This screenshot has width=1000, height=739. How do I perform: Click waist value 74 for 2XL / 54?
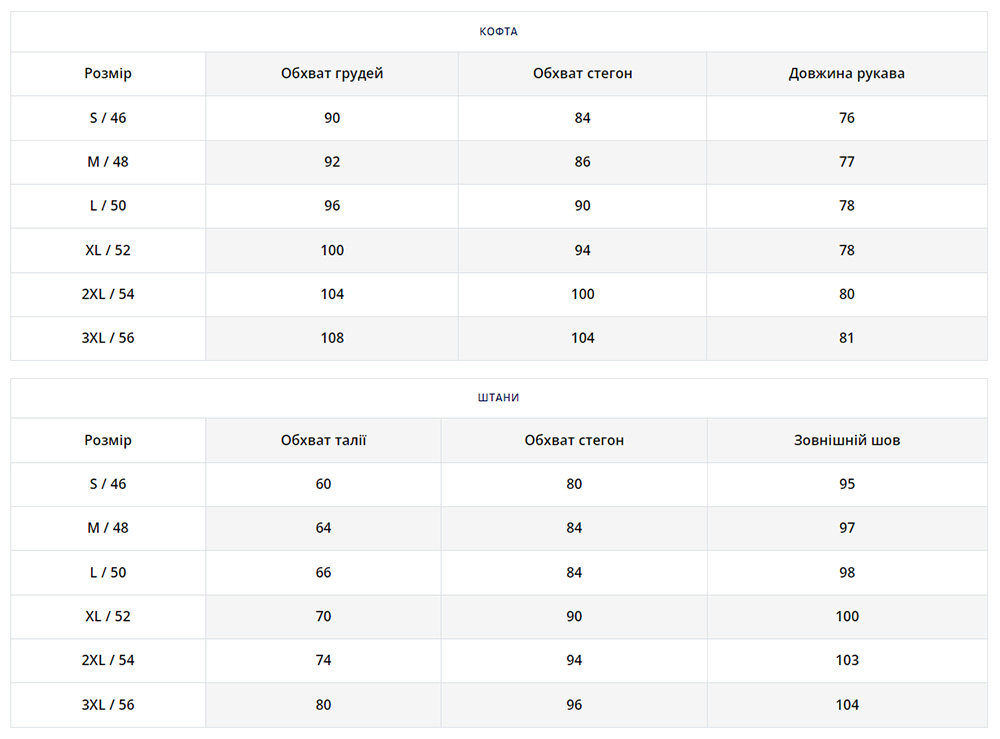[x=323, y=660]
